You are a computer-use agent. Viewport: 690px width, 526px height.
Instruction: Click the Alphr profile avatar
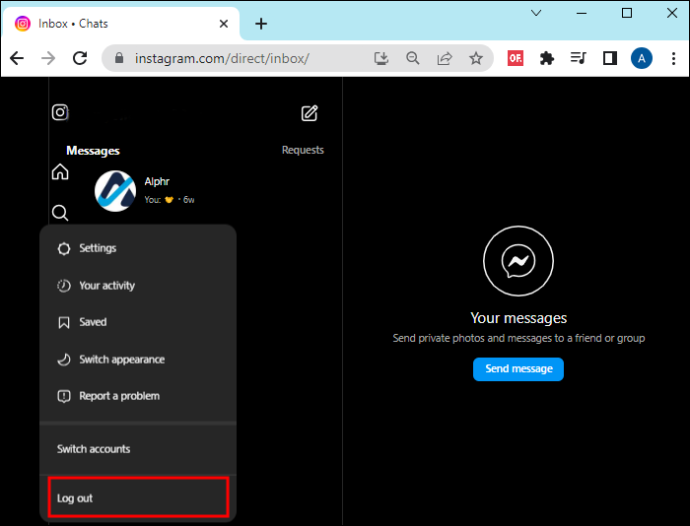pyautogui.click(x=115, y=191)
